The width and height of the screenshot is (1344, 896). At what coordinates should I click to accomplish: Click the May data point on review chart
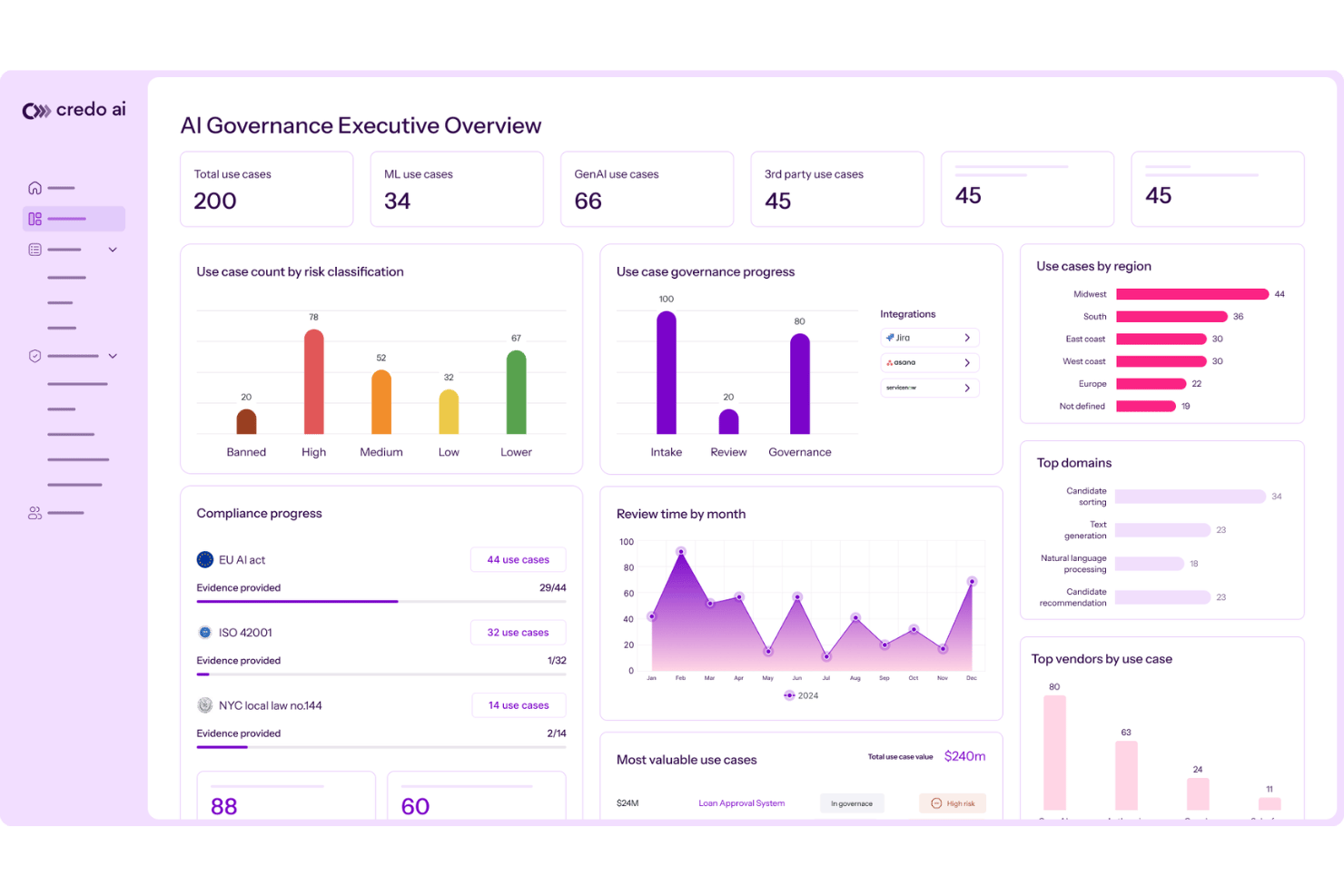pos(768,651)
